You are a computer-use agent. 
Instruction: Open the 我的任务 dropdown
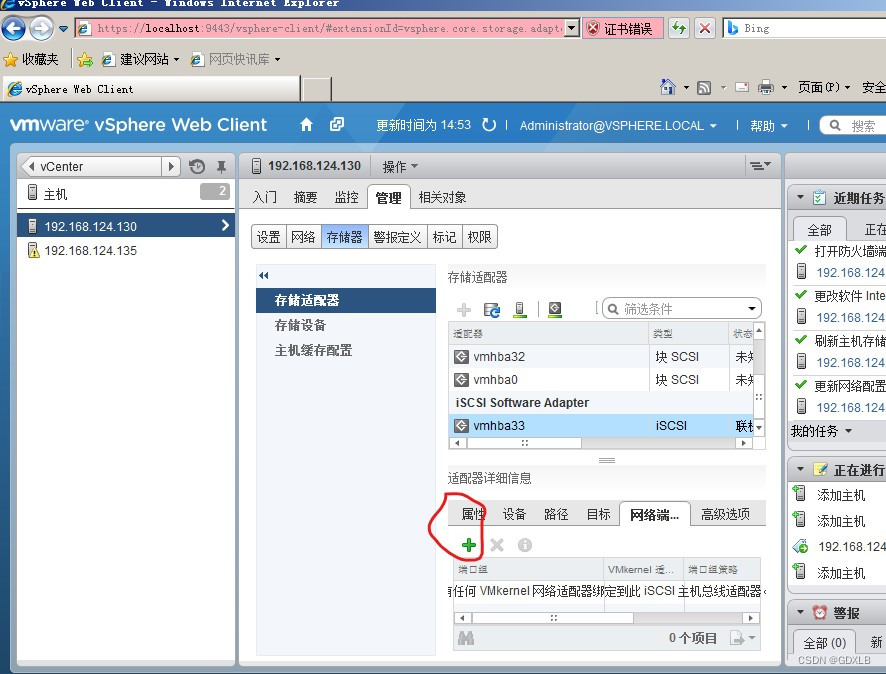point(821,431)
